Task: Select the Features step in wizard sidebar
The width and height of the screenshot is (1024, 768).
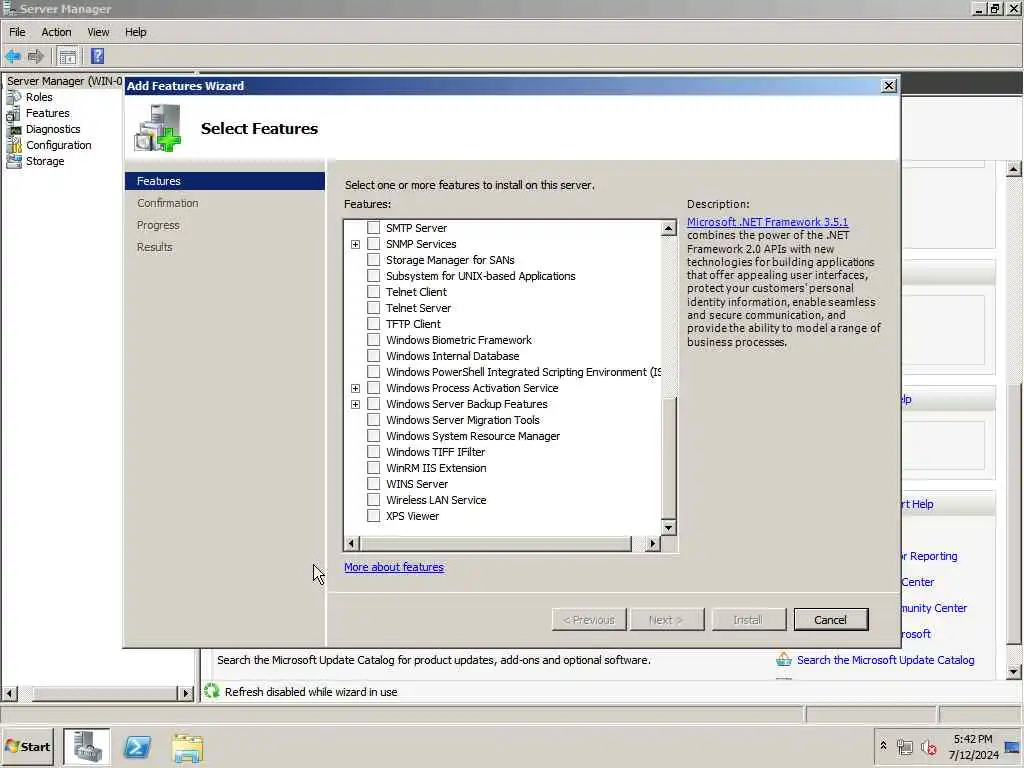Action: (x=225, y=181)
